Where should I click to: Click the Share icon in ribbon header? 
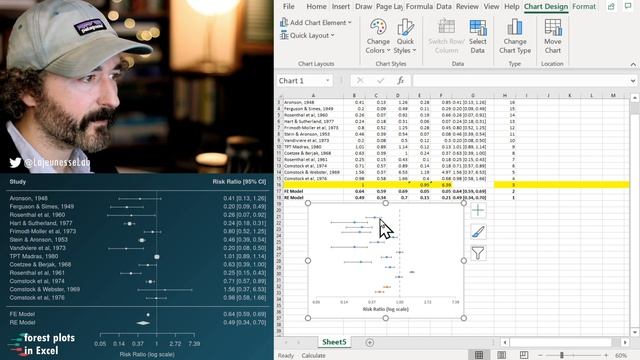[x=611, y=7]
